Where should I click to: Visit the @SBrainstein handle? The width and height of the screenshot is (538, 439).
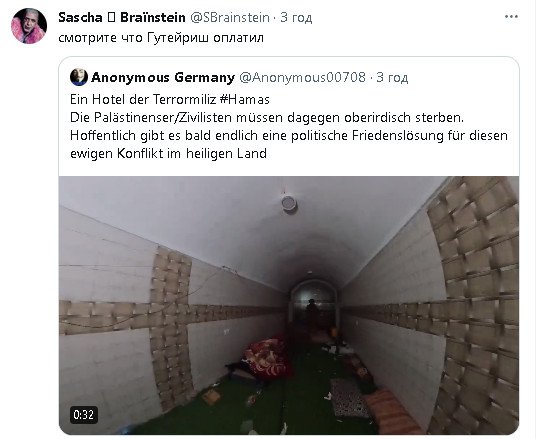(230, 18)
